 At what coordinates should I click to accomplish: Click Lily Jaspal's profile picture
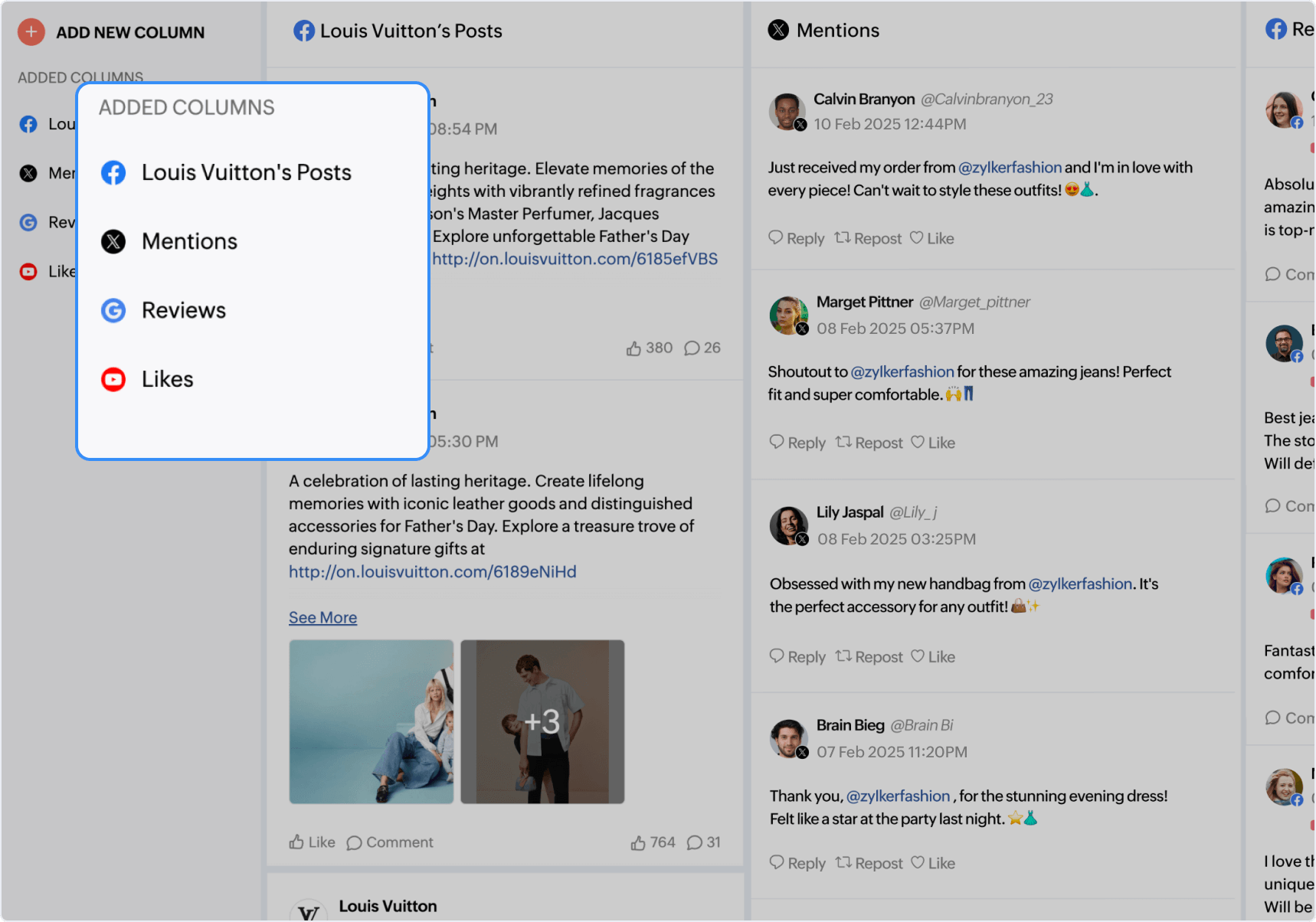point(788,525)
